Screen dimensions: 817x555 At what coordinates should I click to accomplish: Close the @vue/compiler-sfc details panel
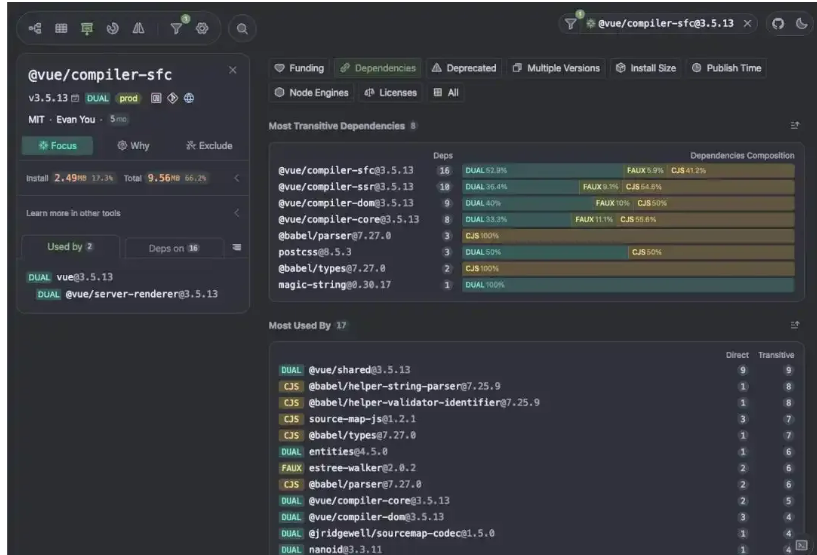232,70
